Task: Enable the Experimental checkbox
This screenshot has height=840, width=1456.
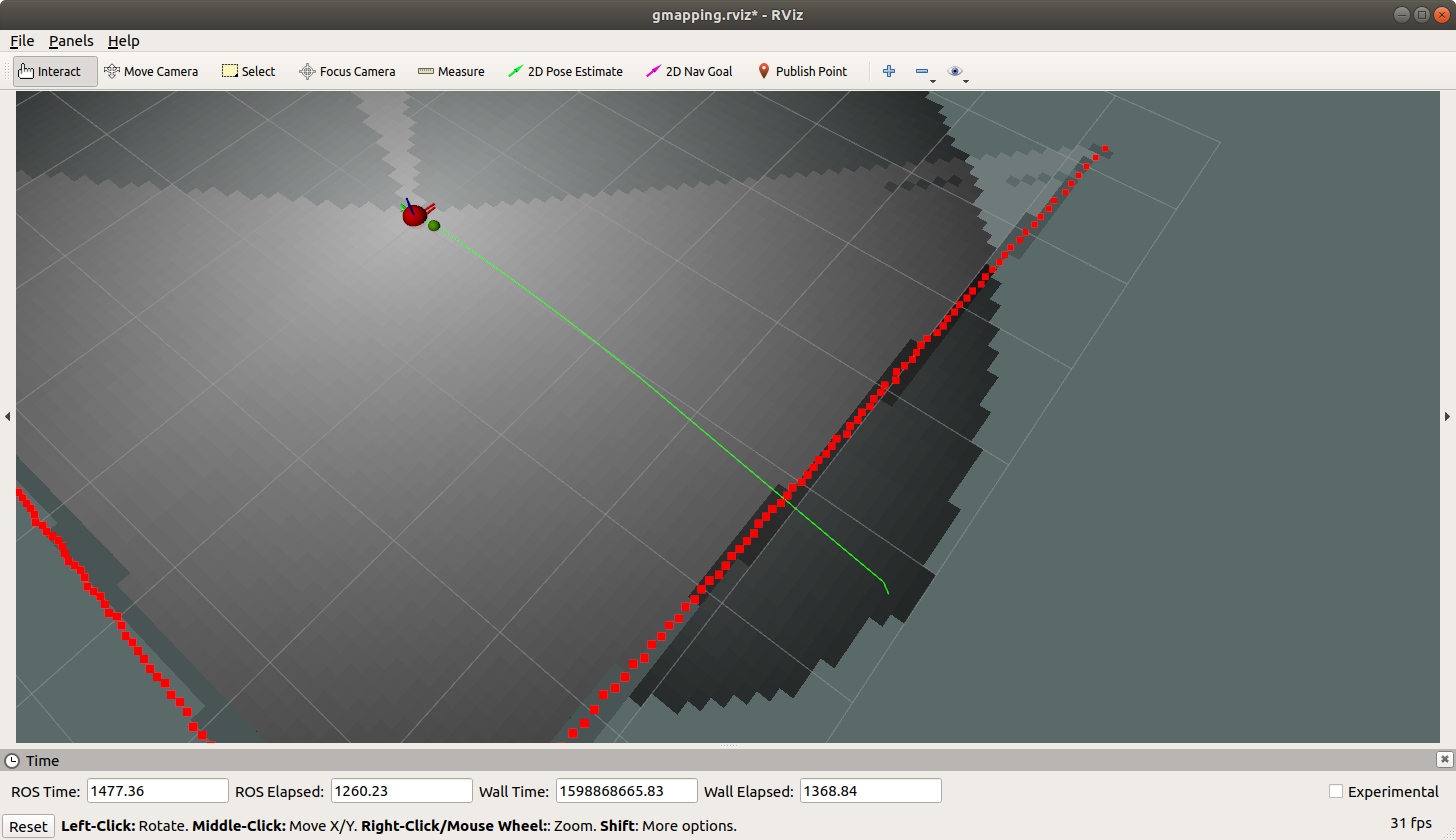Action: (x=1336, y=791)
